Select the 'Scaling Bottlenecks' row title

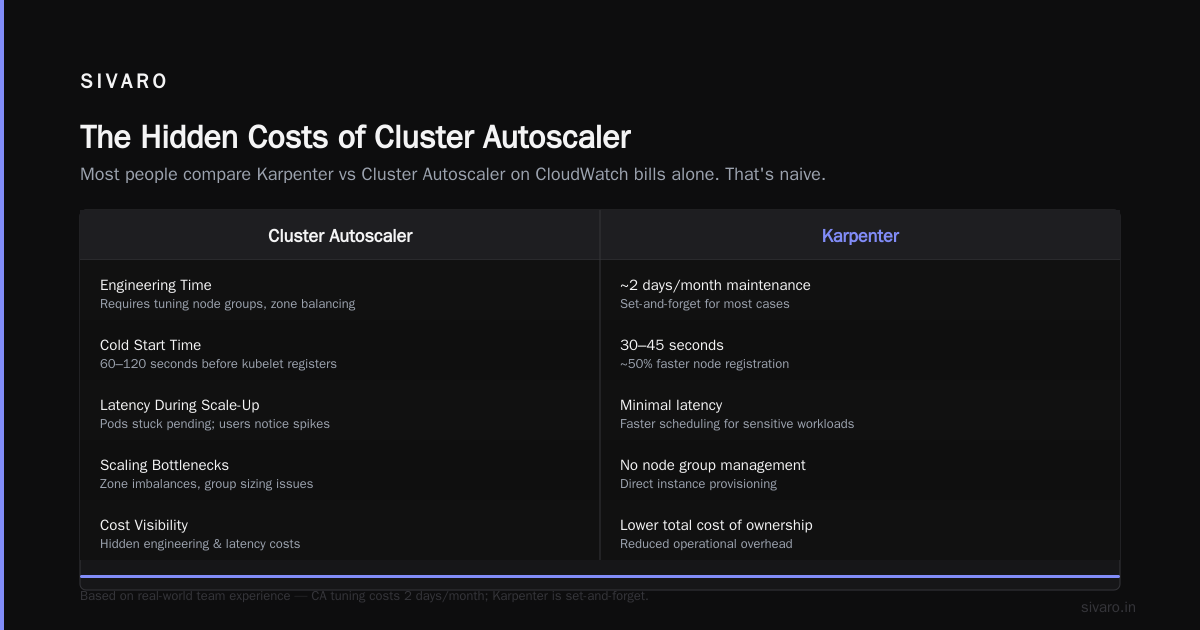pyautogui.click(x=164, y=465)
